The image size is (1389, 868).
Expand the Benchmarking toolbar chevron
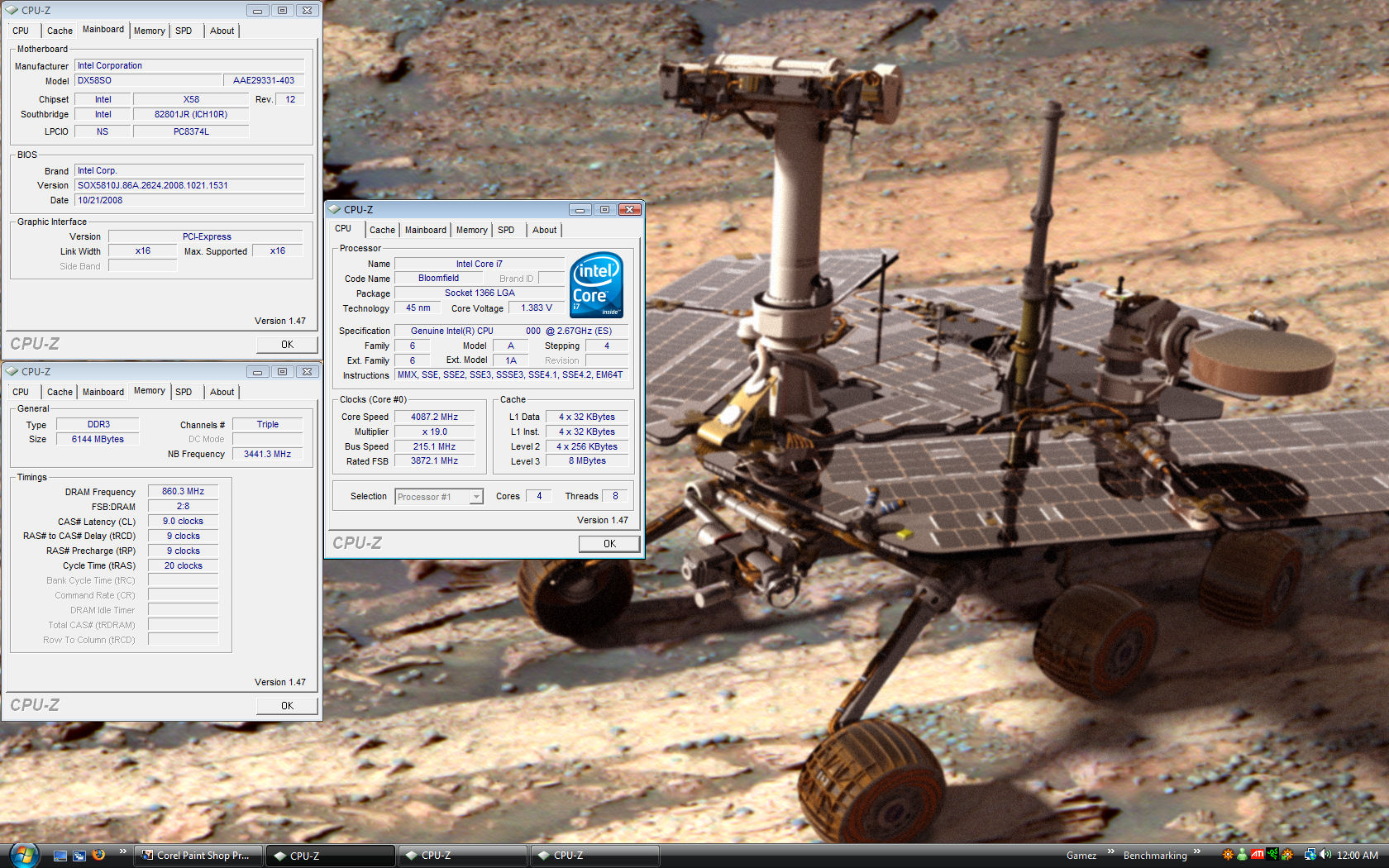pos(1196,851)
